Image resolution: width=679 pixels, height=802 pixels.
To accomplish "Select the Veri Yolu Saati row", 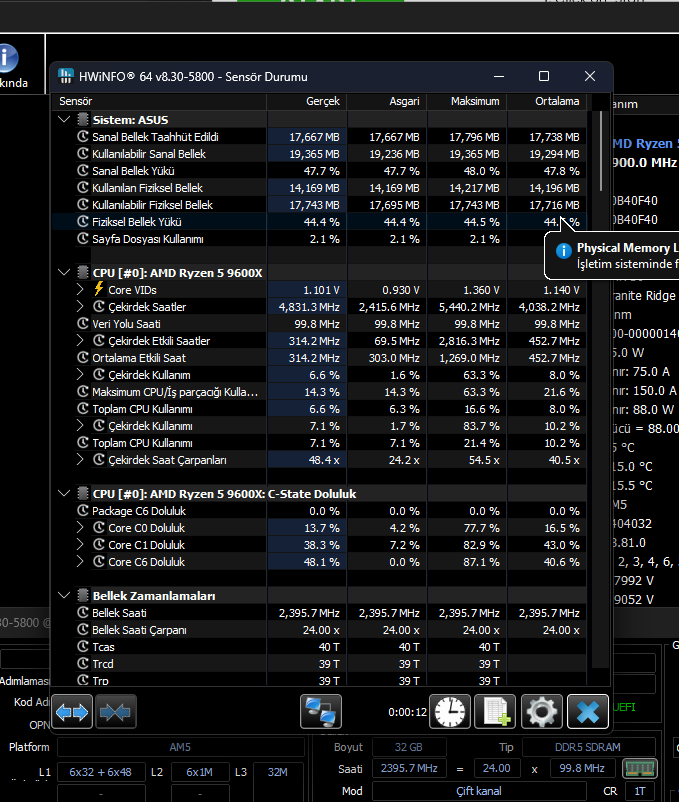I will [x=320, y=323].
